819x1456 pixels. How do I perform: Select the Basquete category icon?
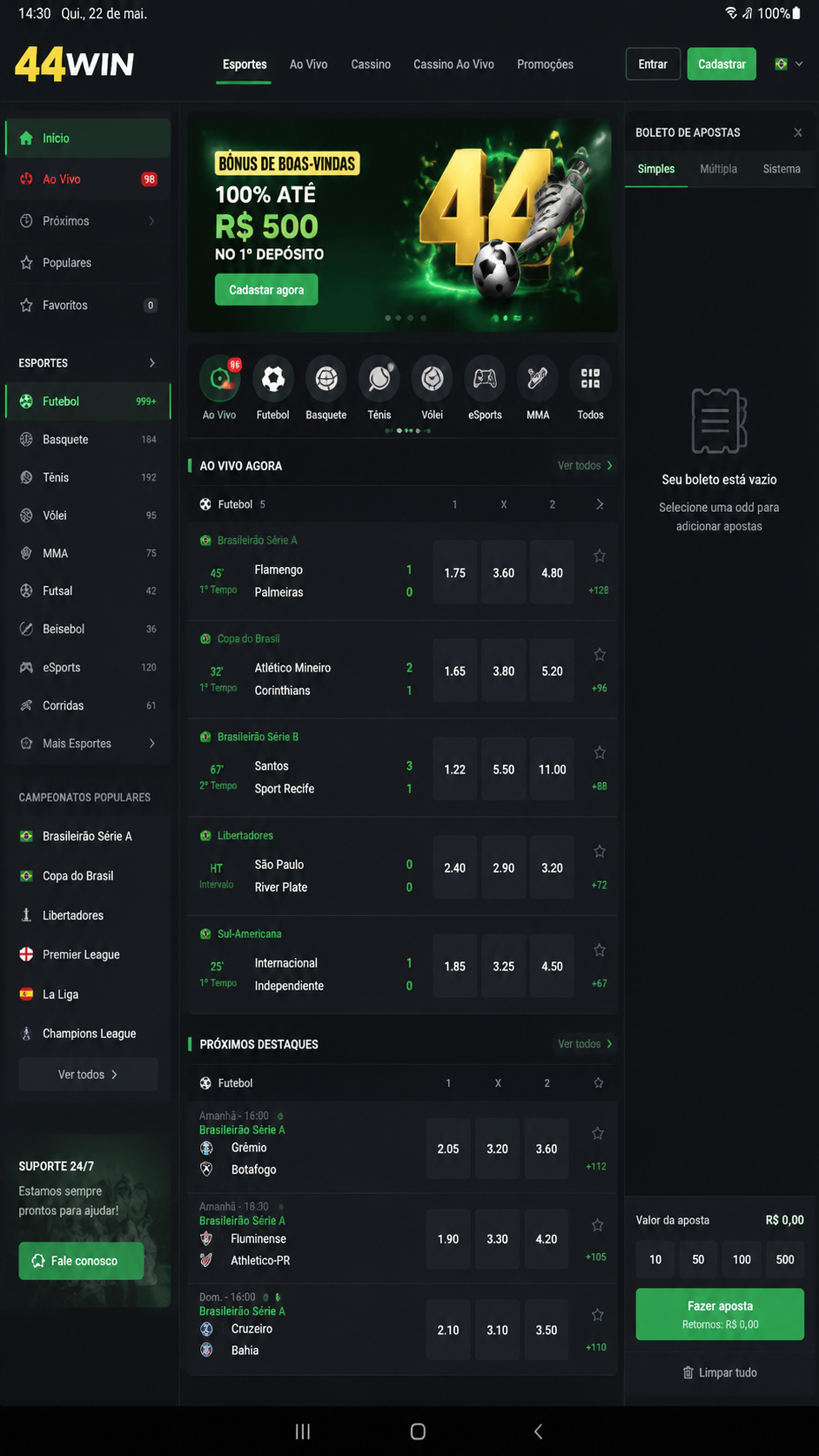coord(326,379)
